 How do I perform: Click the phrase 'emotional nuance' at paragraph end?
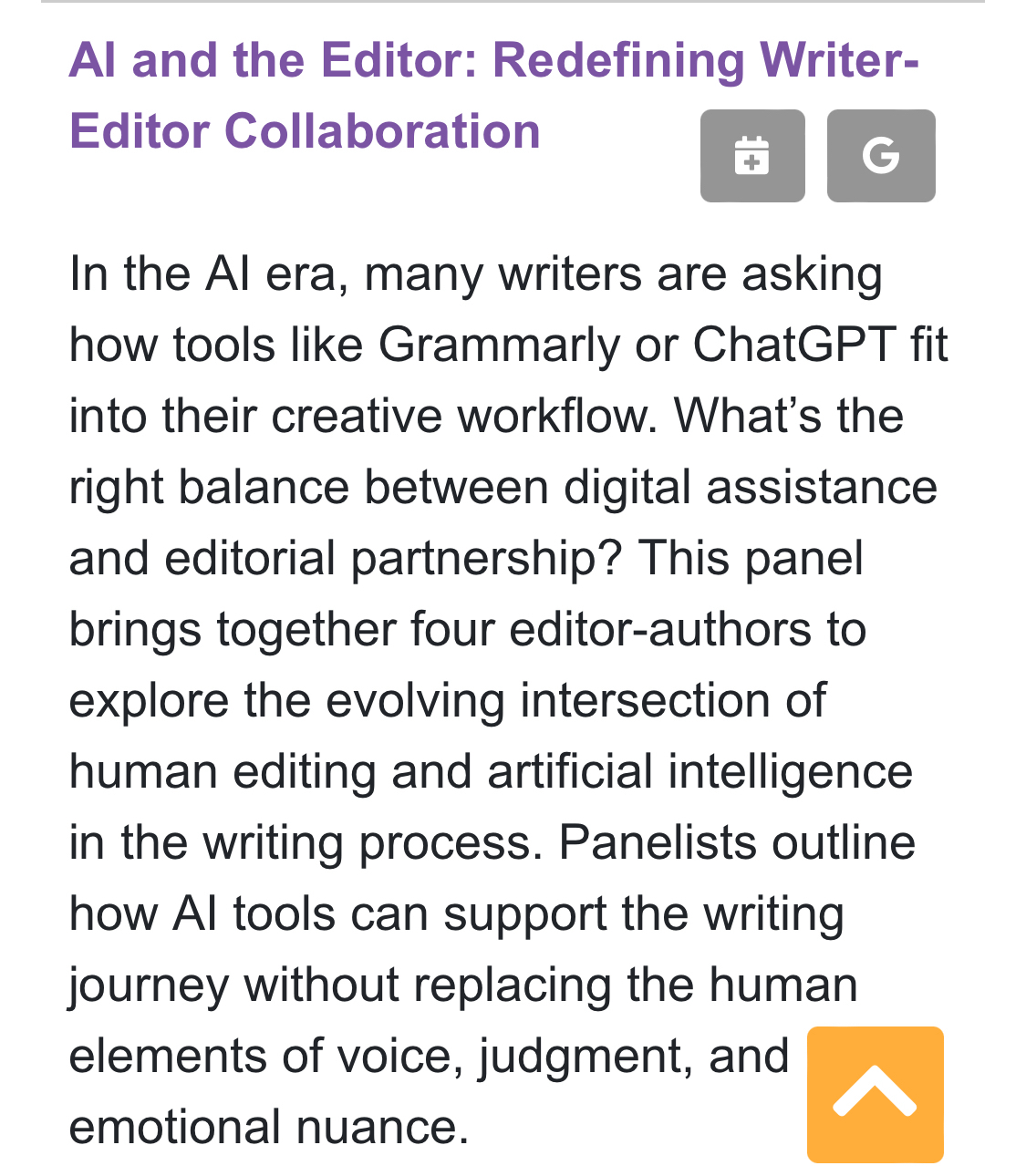pyautogui.click(x=268, y=1128)
